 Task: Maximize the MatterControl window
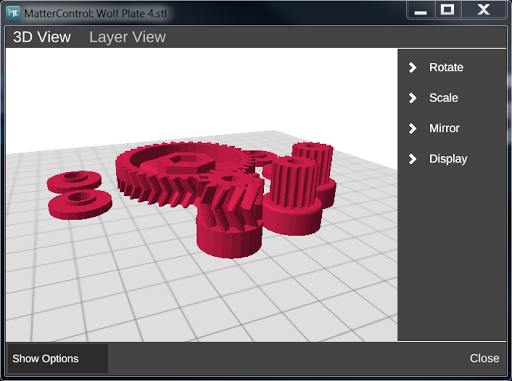click(447, 10)
